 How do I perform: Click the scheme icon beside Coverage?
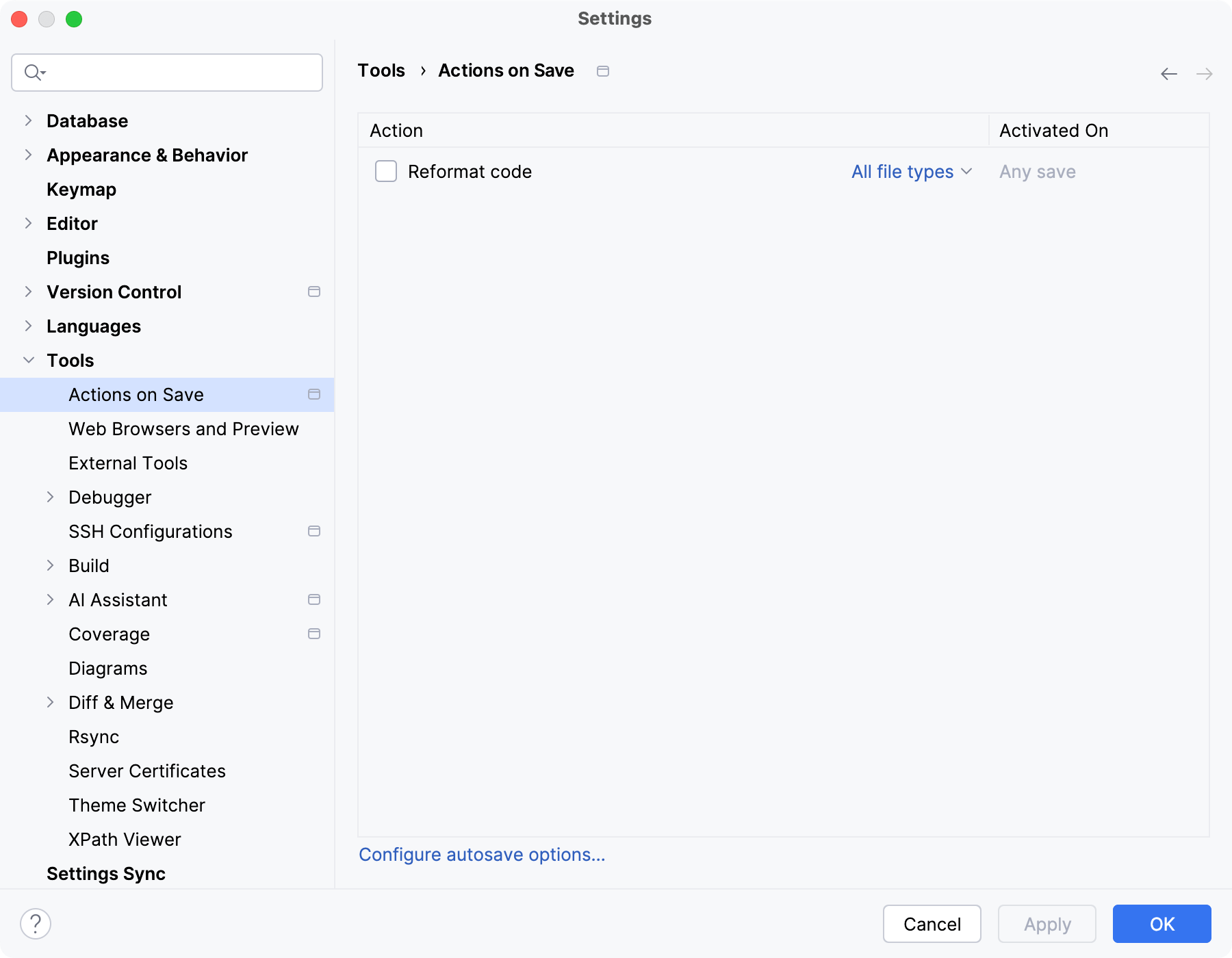(x=314, y=634)
